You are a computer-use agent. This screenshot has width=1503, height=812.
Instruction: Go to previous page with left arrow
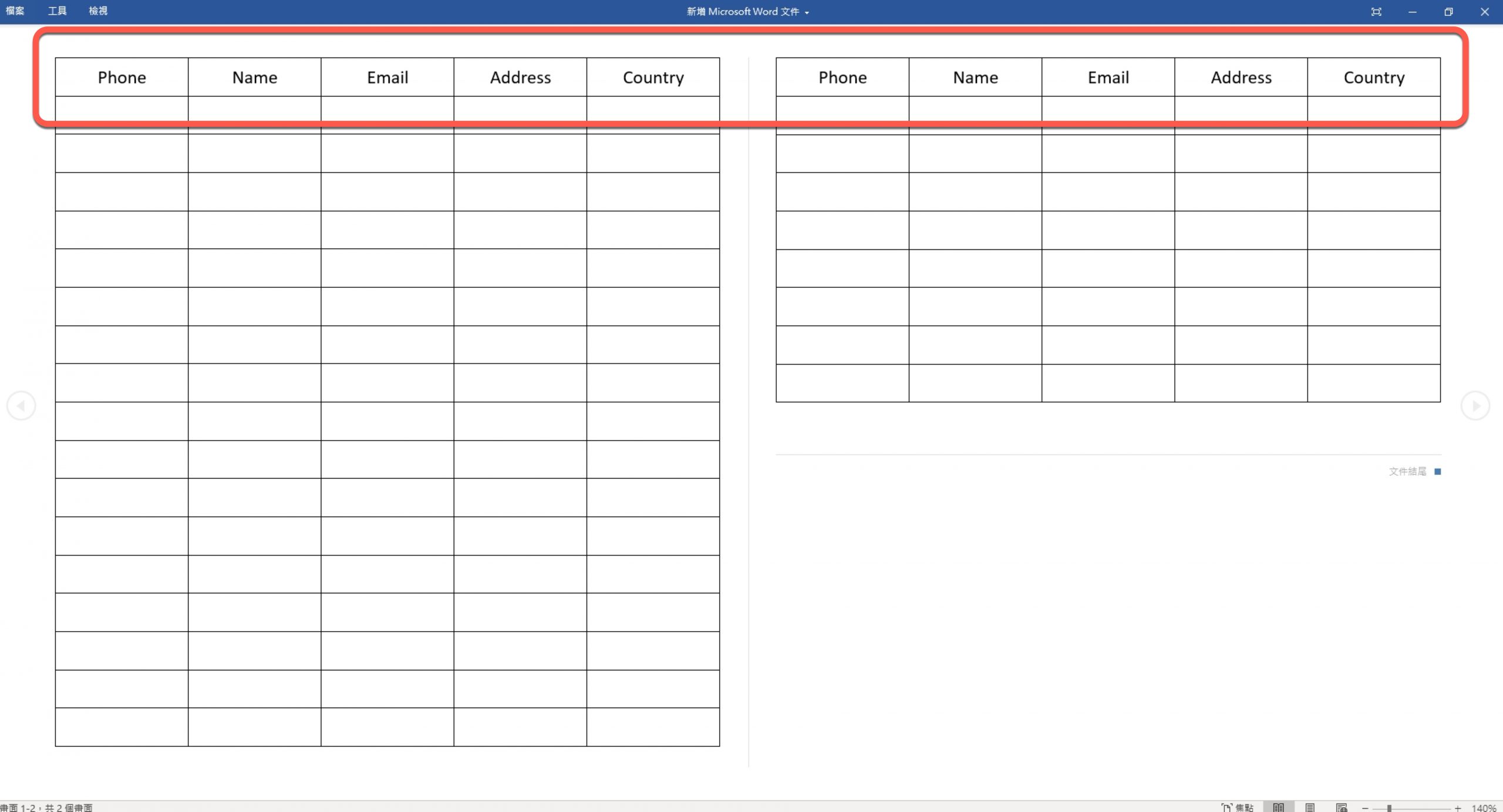click(x=21, y=406)
